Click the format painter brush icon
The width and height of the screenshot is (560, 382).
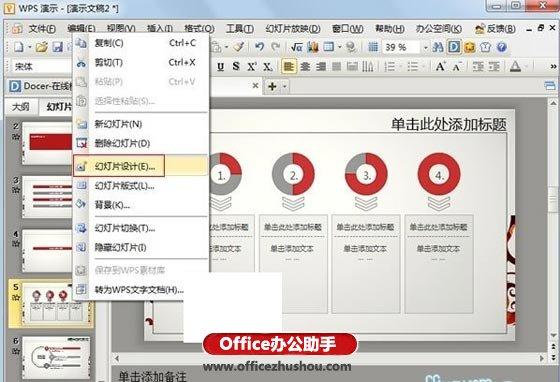point(239,47)
